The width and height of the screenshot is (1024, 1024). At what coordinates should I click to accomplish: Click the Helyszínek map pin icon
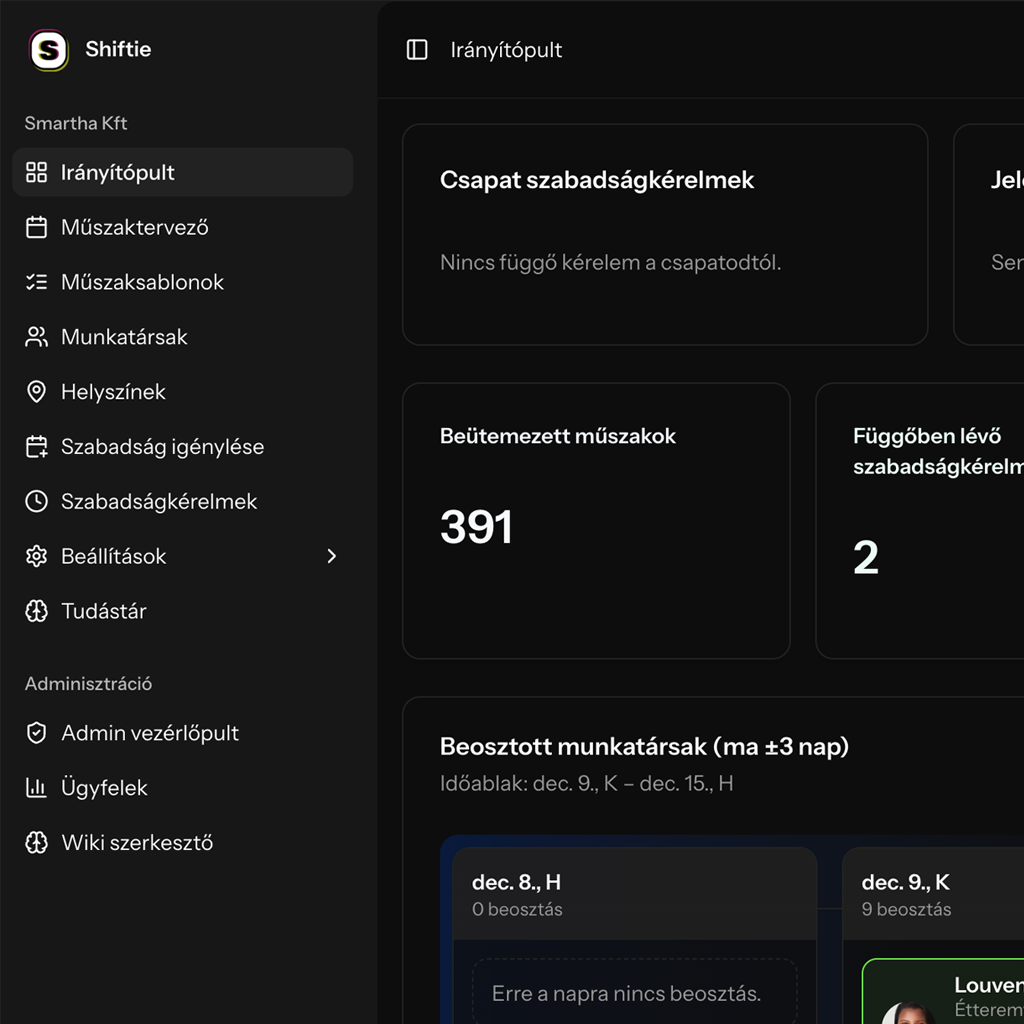pyautogui.click(x=37, y=392)
